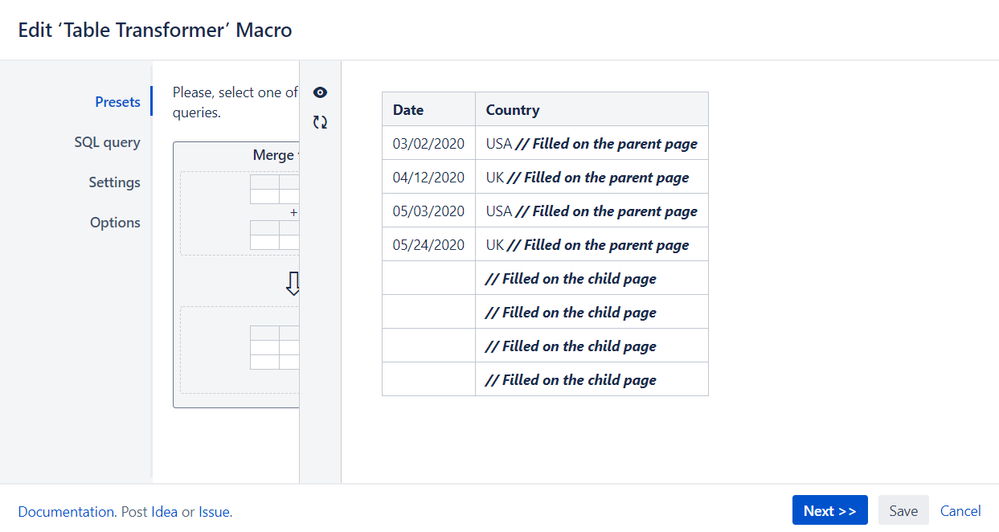The width and height of the screenshot is (999, 532).
Task: Toggle the preview eye icon
Action: tap(320, 92)
